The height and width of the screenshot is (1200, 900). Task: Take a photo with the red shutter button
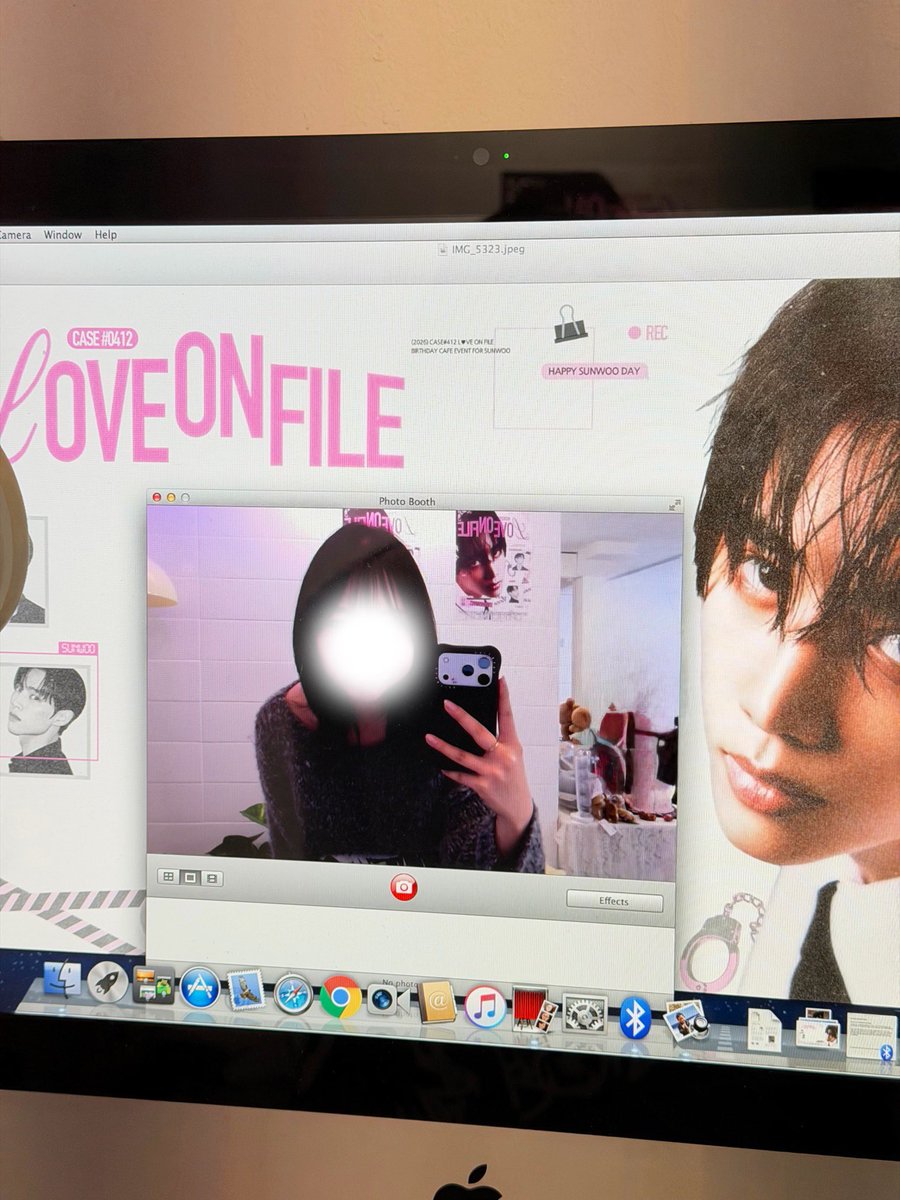point(403,886)
